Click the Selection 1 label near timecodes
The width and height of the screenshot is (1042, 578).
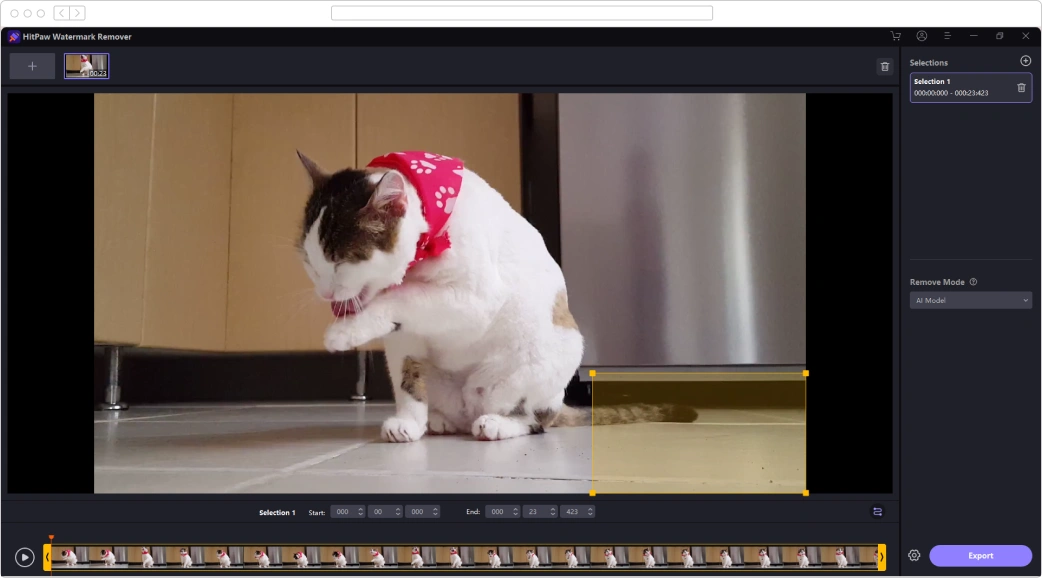point(275,511)
